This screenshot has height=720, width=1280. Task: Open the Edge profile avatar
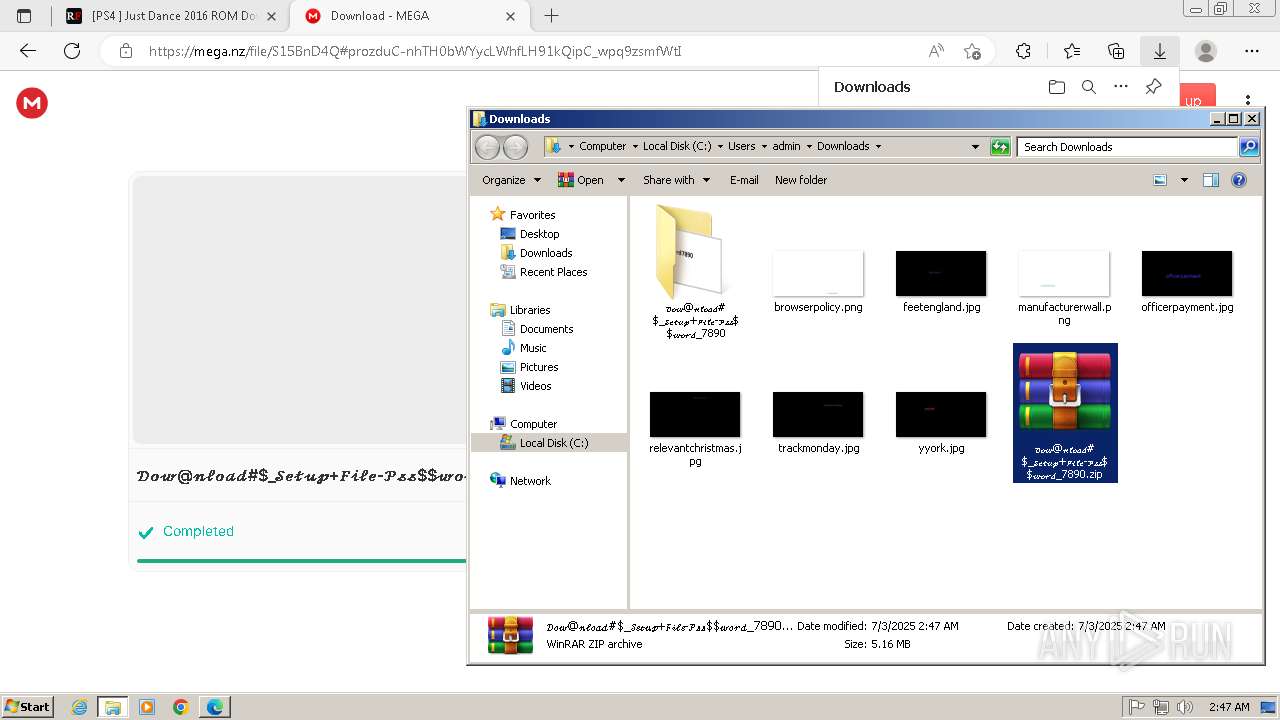pos(1207,51)
